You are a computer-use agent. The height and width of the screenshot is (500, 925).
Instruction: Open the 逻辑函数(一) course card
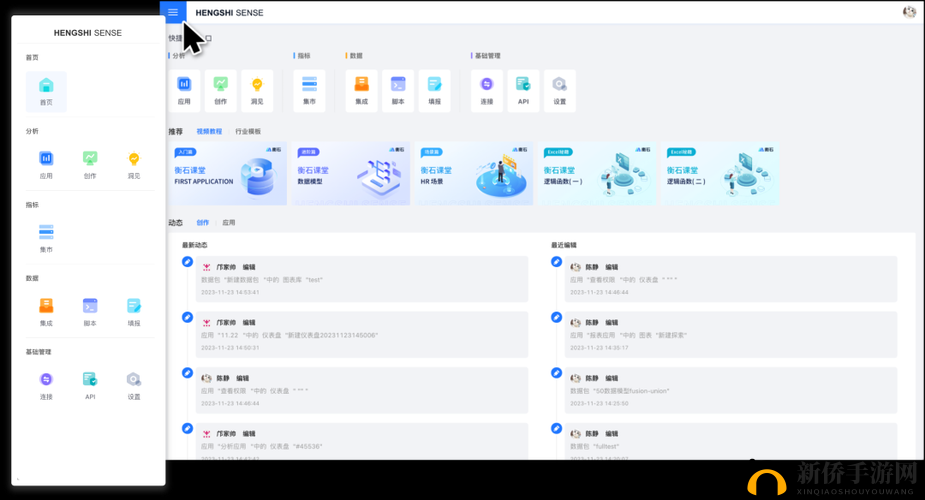pos(596,173)
